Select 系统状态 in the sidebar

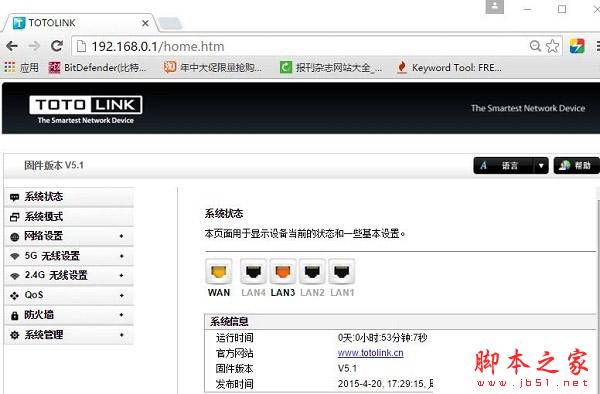click(69, 197)
